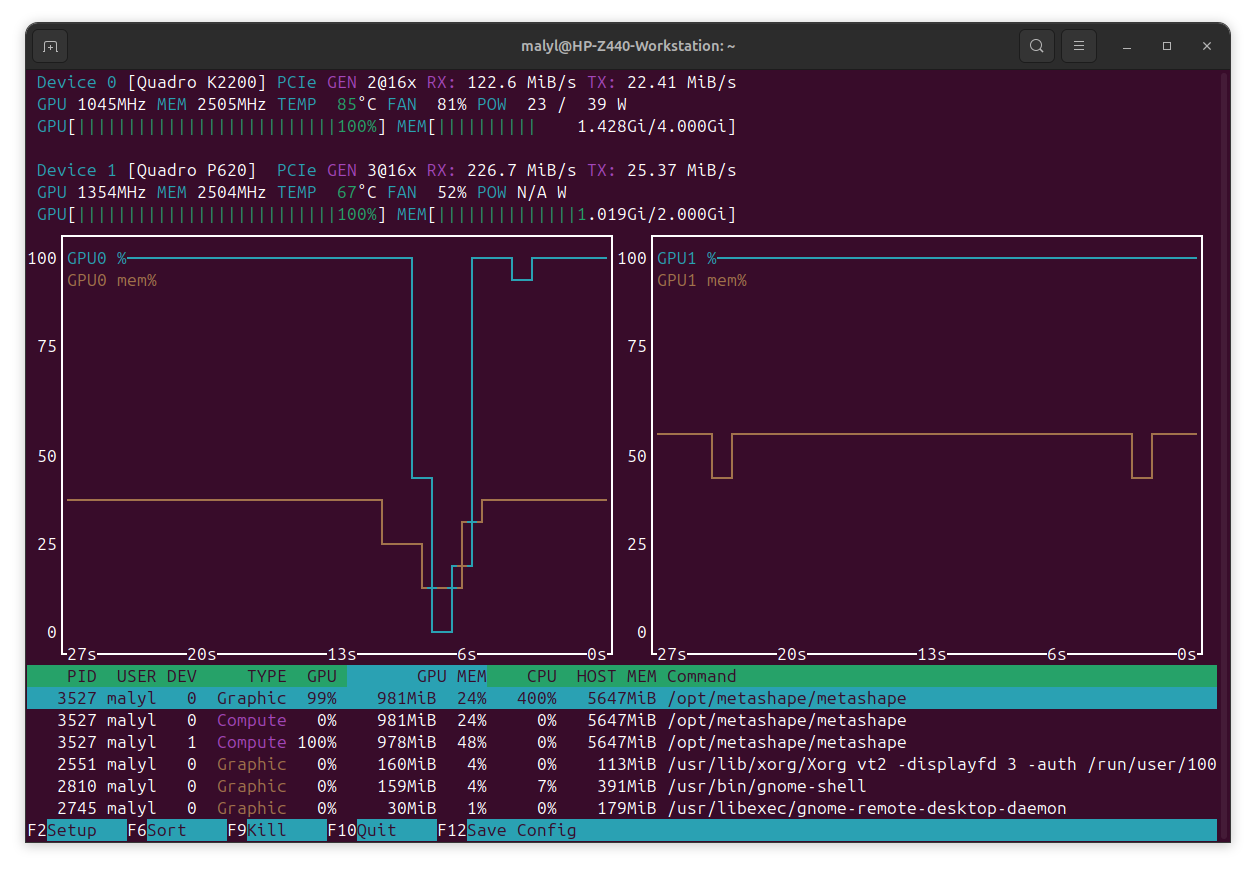Click F12 Save Config option
Screen dimensions: 1256x871
507,830
